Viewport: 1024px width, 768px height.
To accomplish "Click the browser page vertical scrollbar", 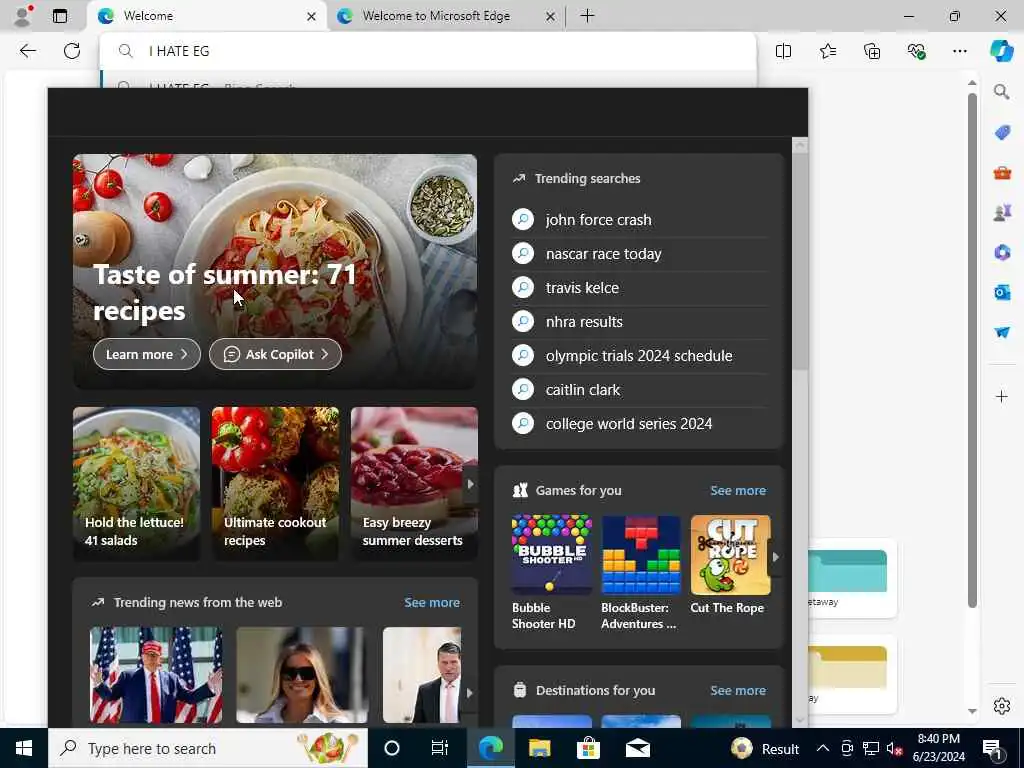I will (x=972, y=350).
